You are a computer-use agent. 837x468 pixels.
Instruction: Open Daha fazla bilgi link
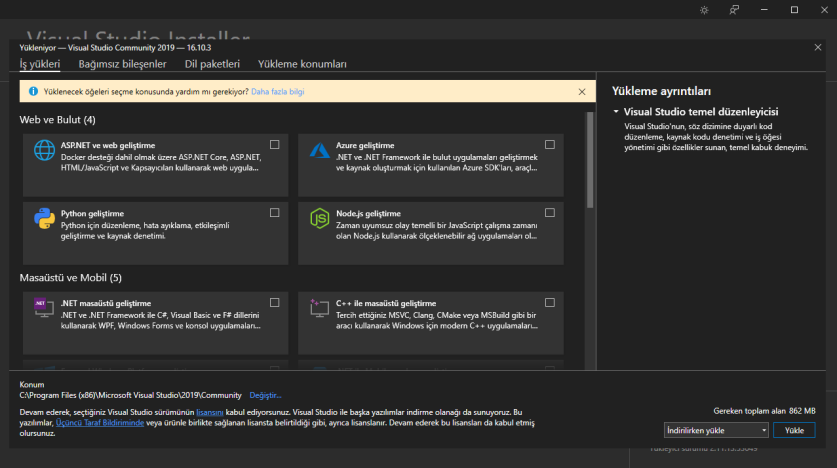click(278, 92)
